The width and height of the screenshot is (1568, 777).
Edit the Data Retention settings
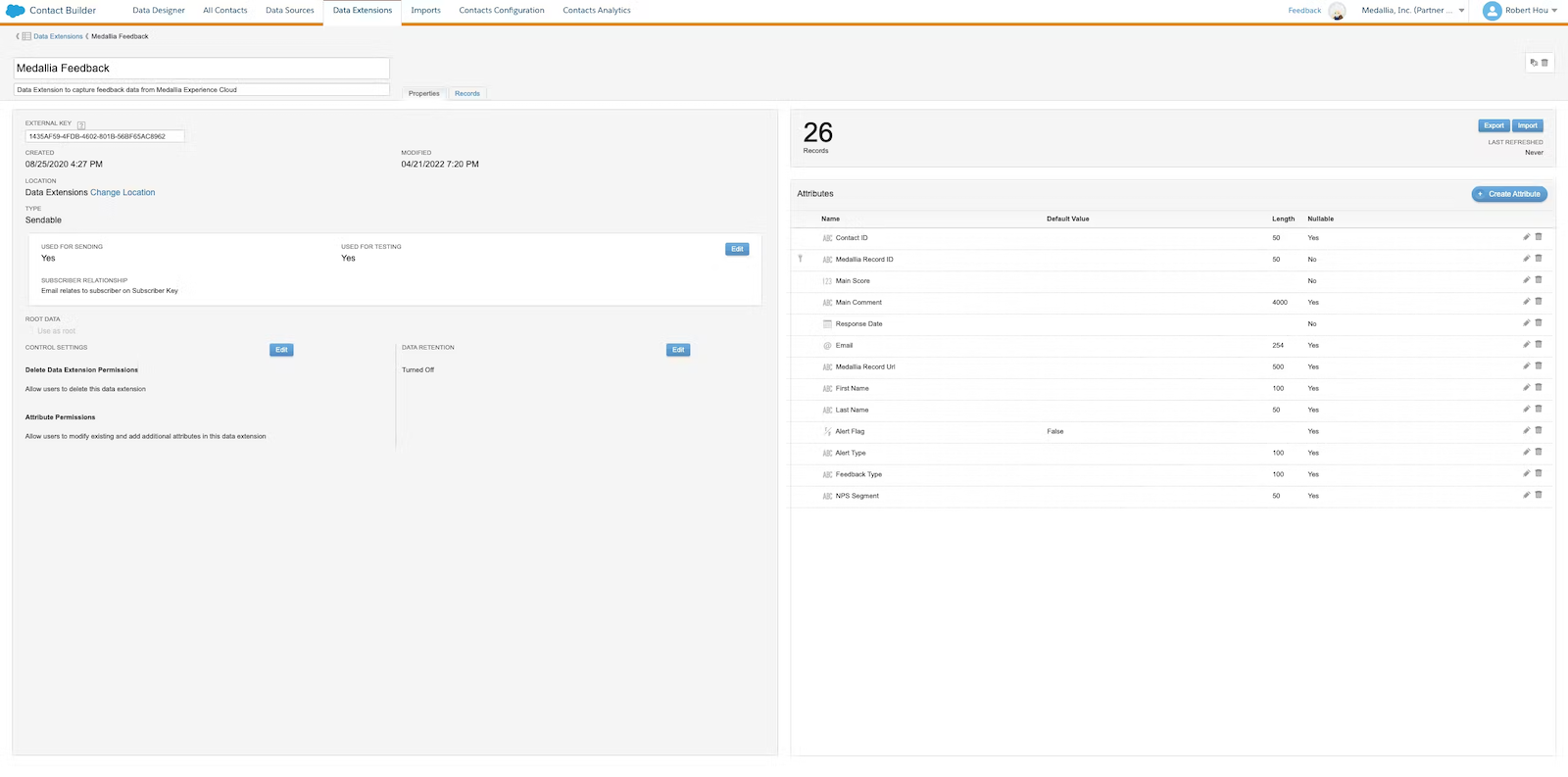click(x=678, y=350)
